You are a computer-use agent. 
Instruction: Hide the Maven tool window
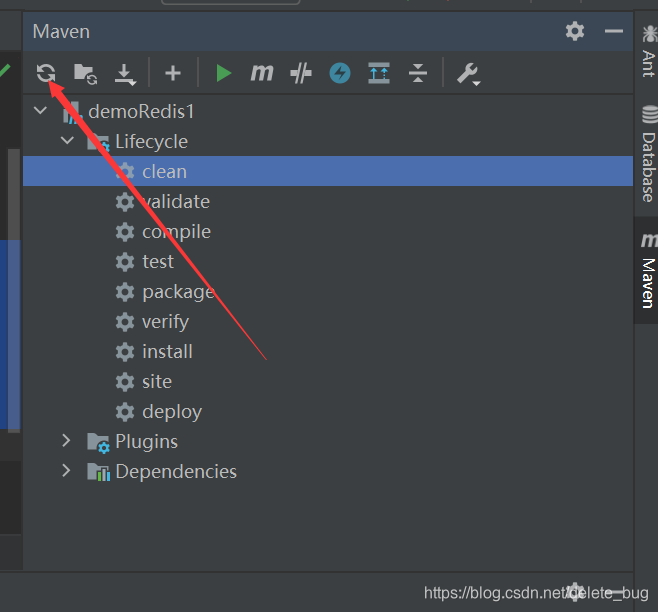pyautogui.click(x=614, y=31)
